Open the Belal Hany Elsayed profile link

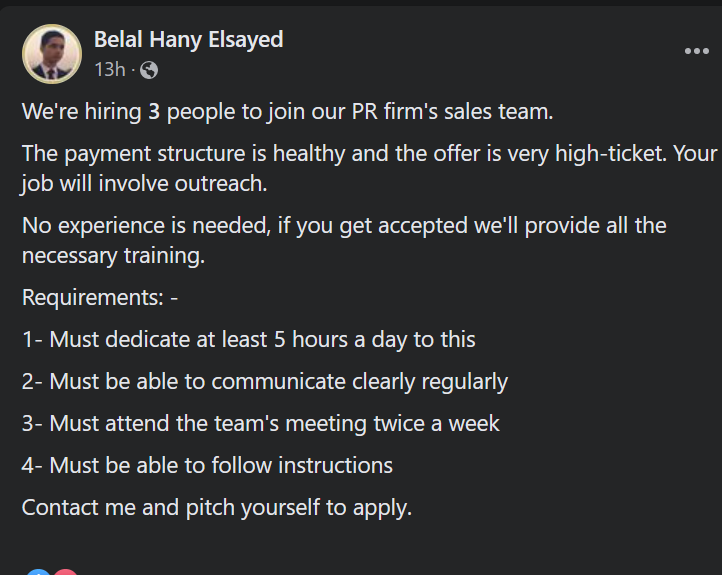188,40
